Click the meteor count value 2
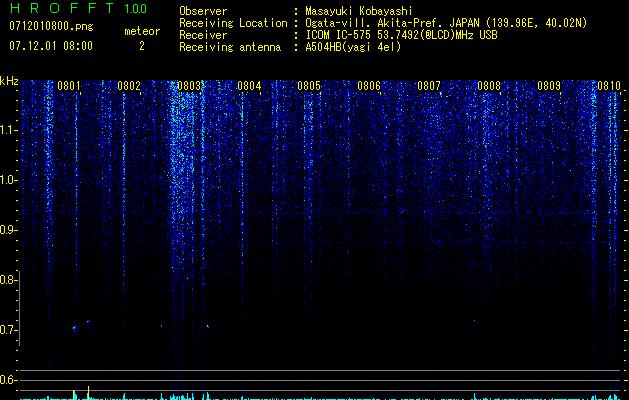Viewport: 629px width, 400px height. point(142,46)
